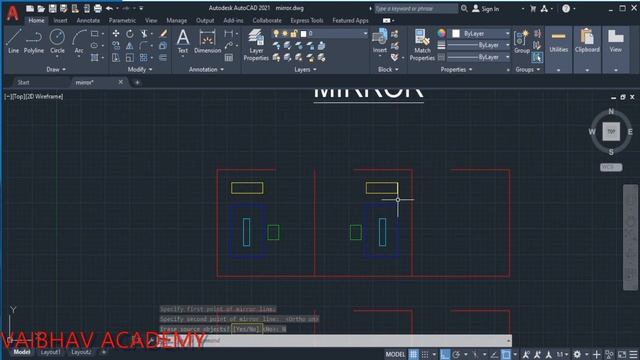
Task: Toggle group selection on/off in Groups panel
Action: [538, 58]
